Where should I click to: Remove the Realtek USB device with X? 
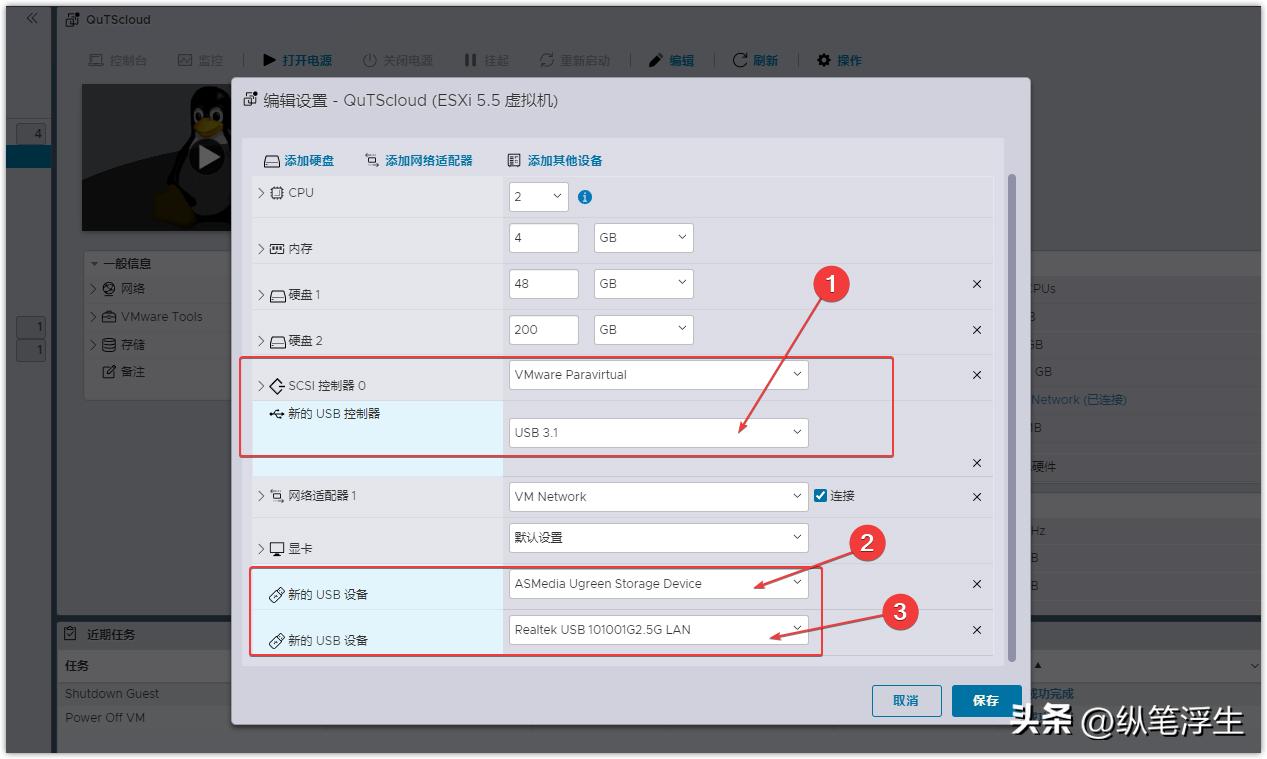976,630
